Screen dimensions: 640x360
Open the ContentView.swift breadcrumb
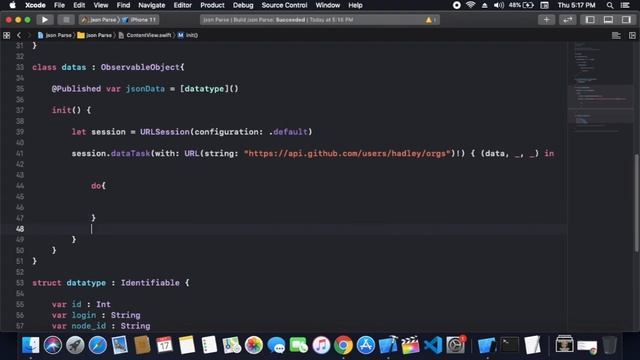tap(145, 36)
